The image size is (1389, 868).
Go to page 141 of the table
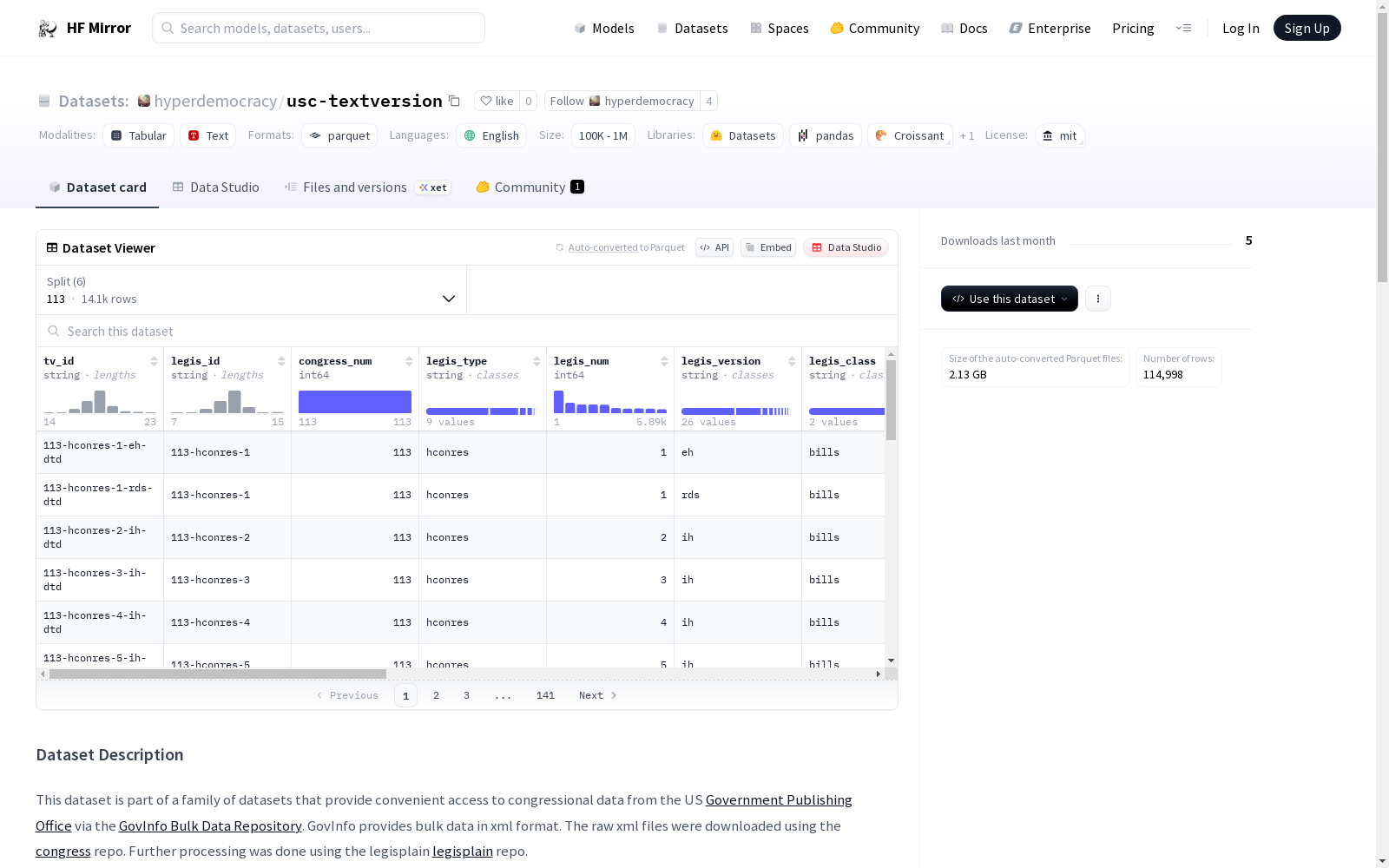(545, 695)
